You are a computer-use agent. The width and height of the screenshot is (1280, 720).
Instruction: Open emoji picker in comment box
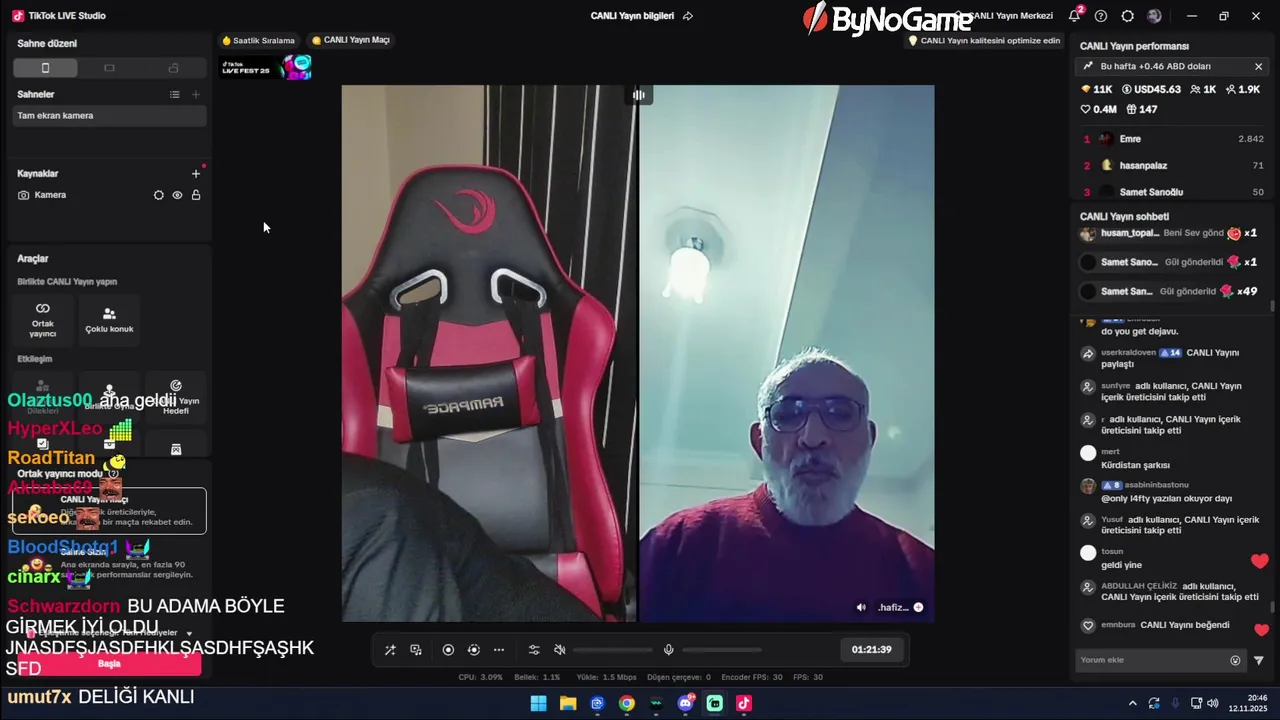(x=1235, y=660)
